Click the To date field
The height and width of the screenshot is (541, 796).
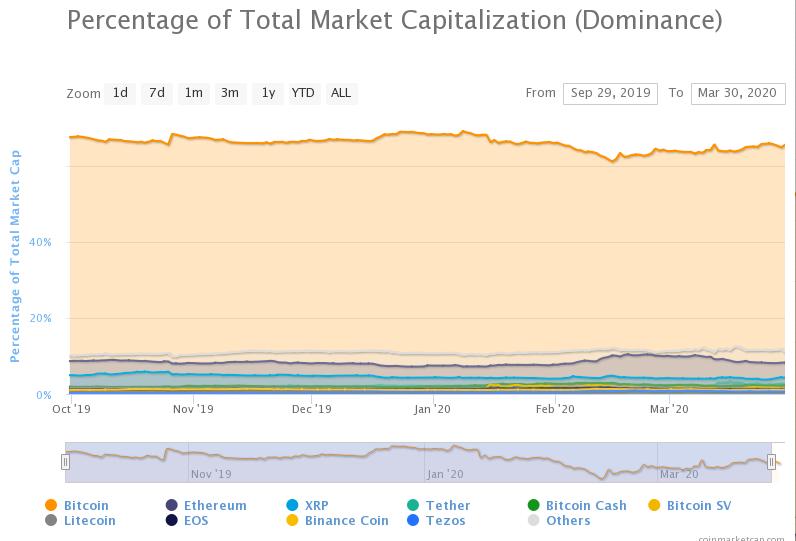[x=738, y=94]
